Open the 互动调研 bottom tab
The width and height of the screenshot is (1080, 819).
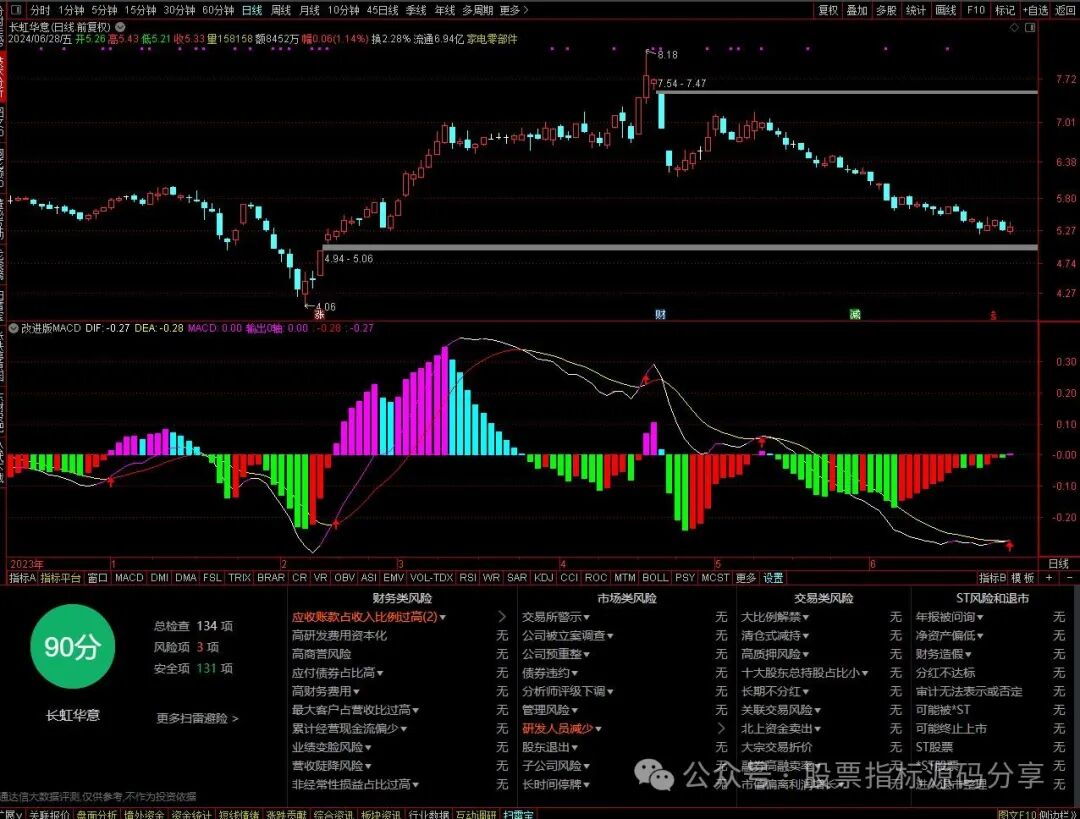476,814
